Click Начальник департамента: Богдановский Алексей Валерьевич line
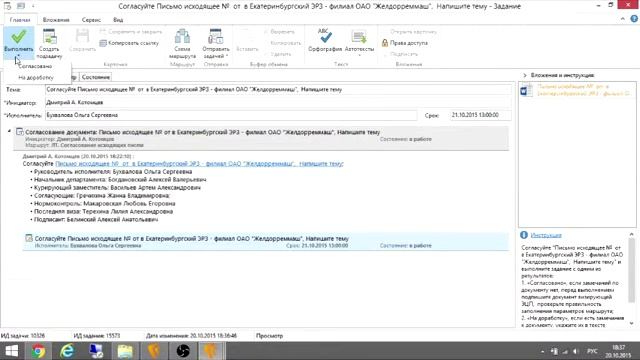This screenshot has height=360, width=640. point(120,180)
